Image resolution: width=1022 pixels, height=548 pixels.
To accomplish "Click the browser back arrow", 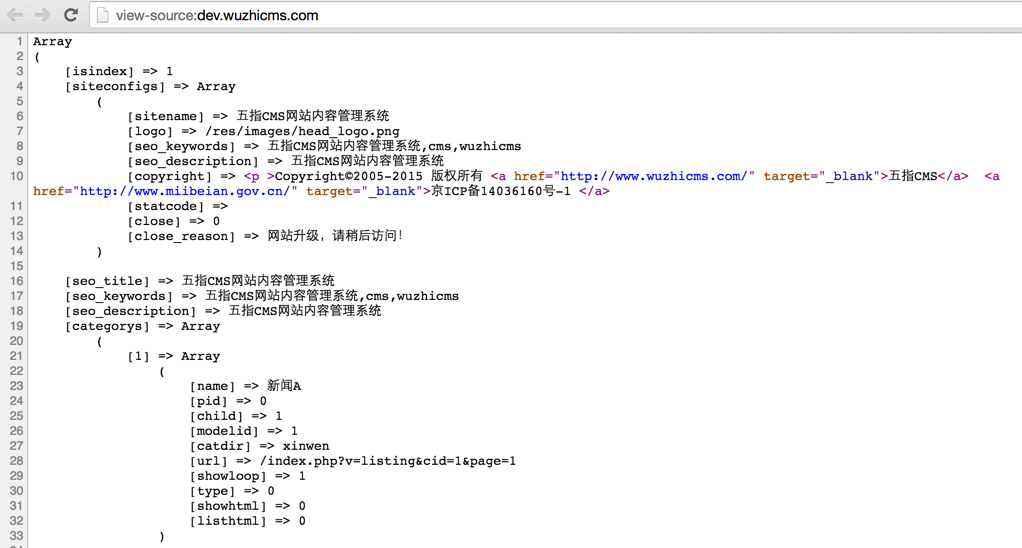I will tap(14, 15).
